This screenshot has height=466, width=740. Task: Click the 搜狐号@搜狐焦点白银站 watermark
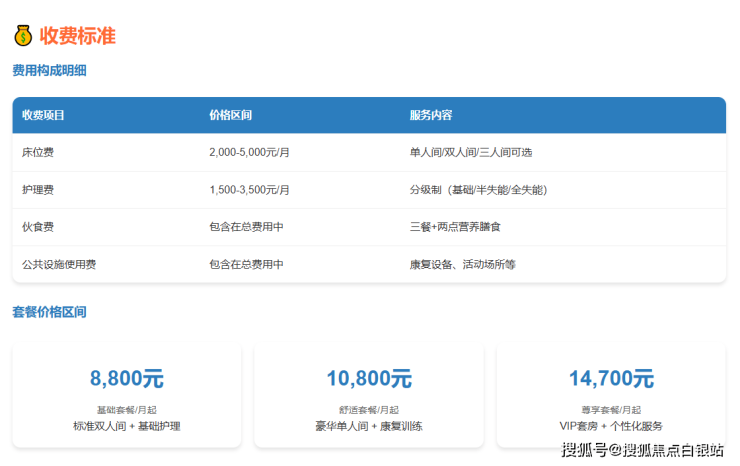coord(642,450)
